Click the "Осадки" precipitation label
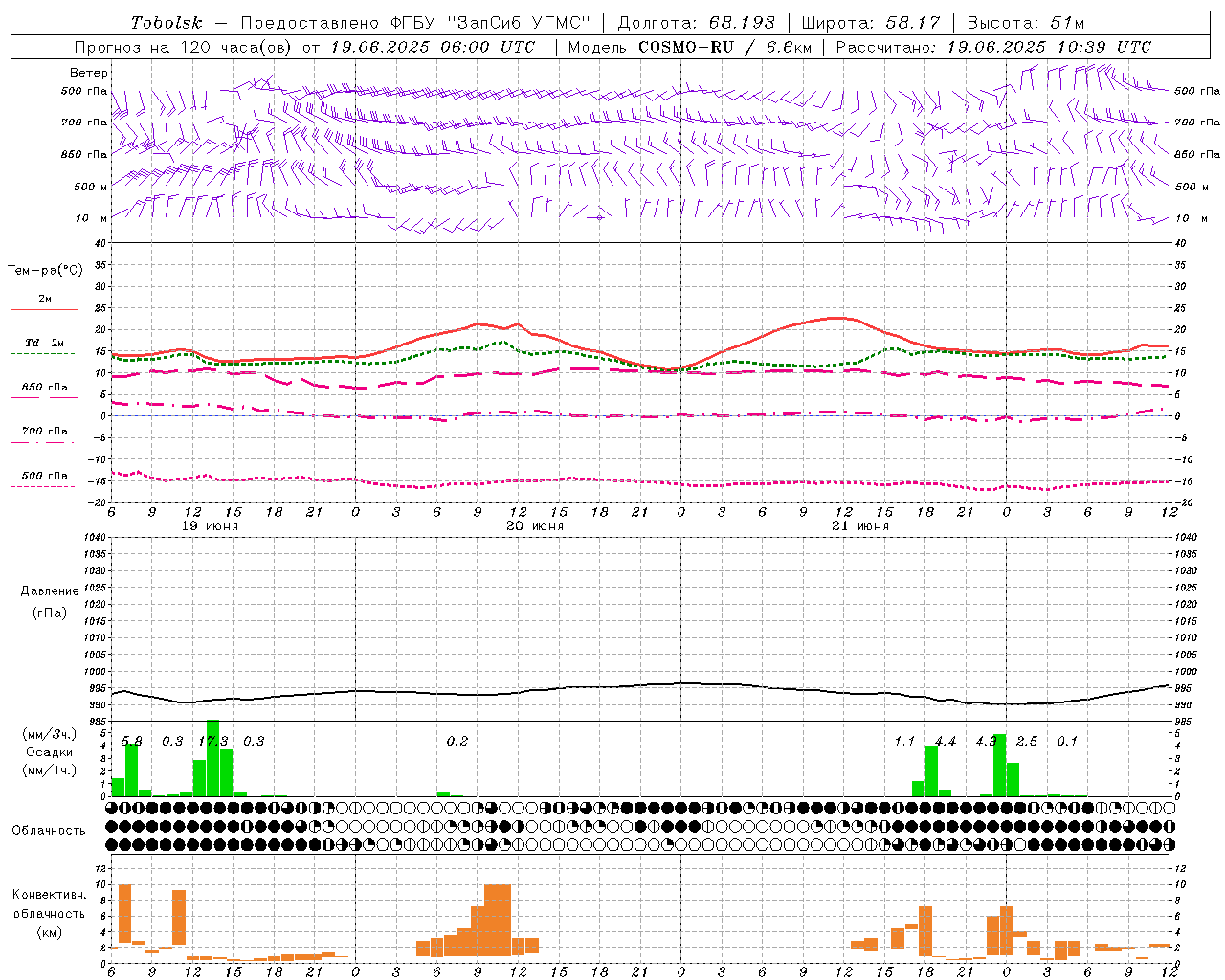The width and height of the screenshot is (1225, 980). pyautogui.click(x=49, y=752)
